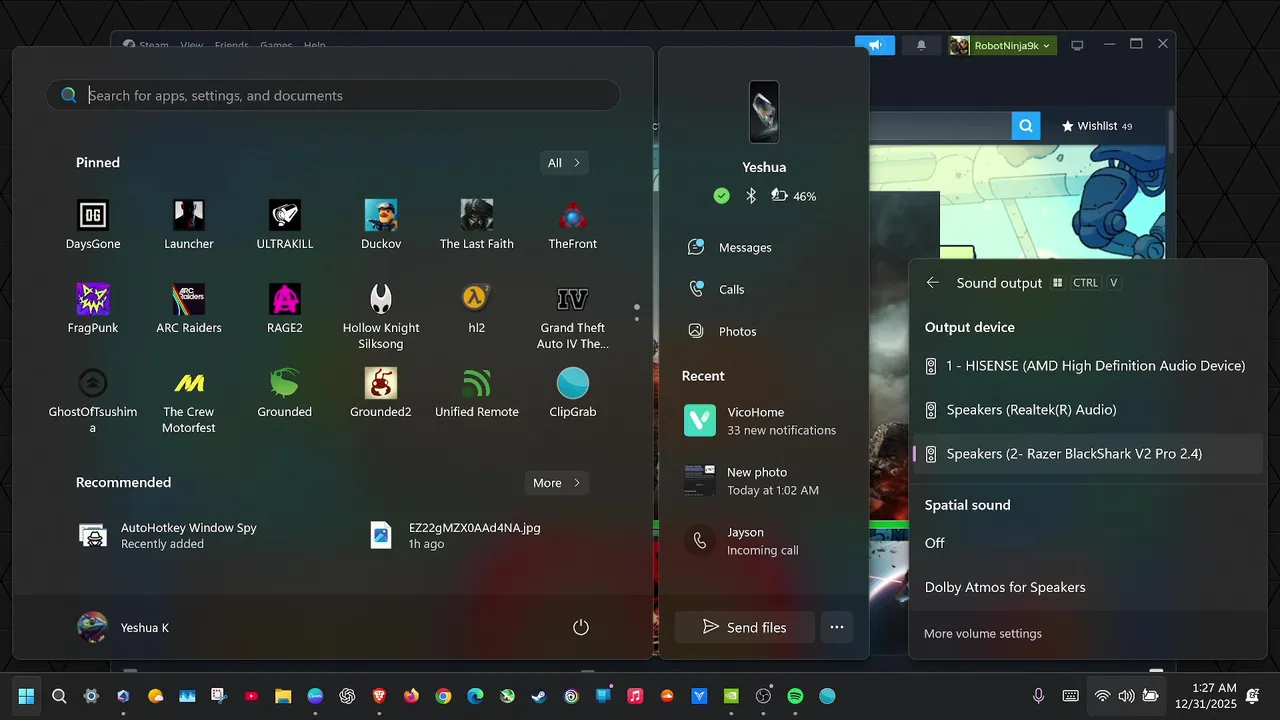Open RobotNinja9k account dropdown in Steam

[1002, 45]
